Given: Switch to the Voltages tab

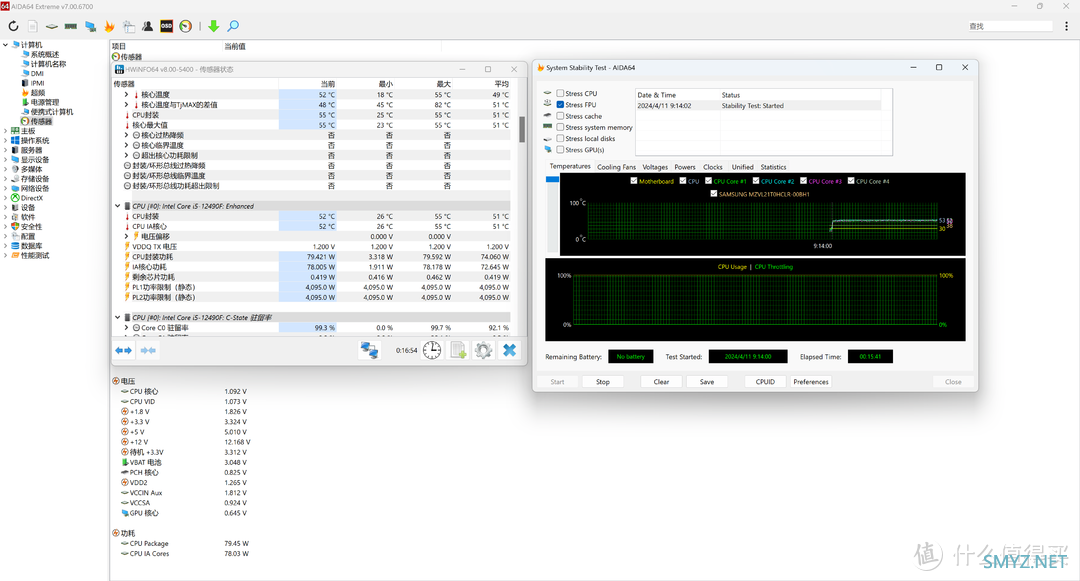Looking at the screenshot, I should point(655,167).
